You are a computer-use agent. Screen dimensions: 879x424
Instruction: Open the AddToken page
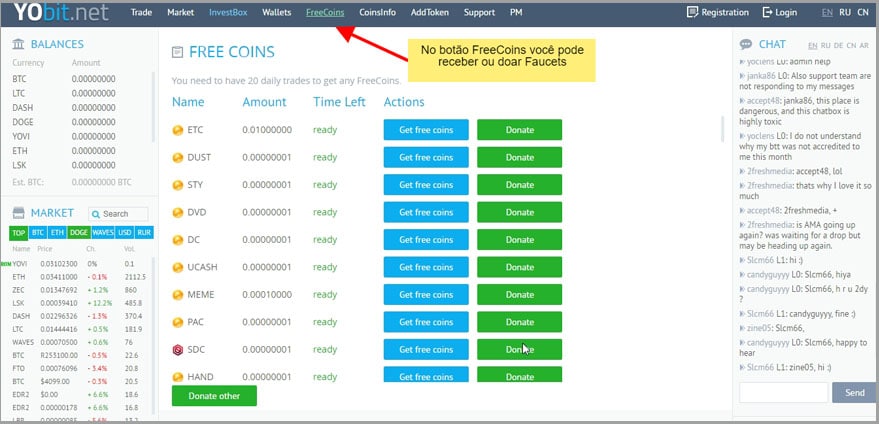(x=429, y=12)
